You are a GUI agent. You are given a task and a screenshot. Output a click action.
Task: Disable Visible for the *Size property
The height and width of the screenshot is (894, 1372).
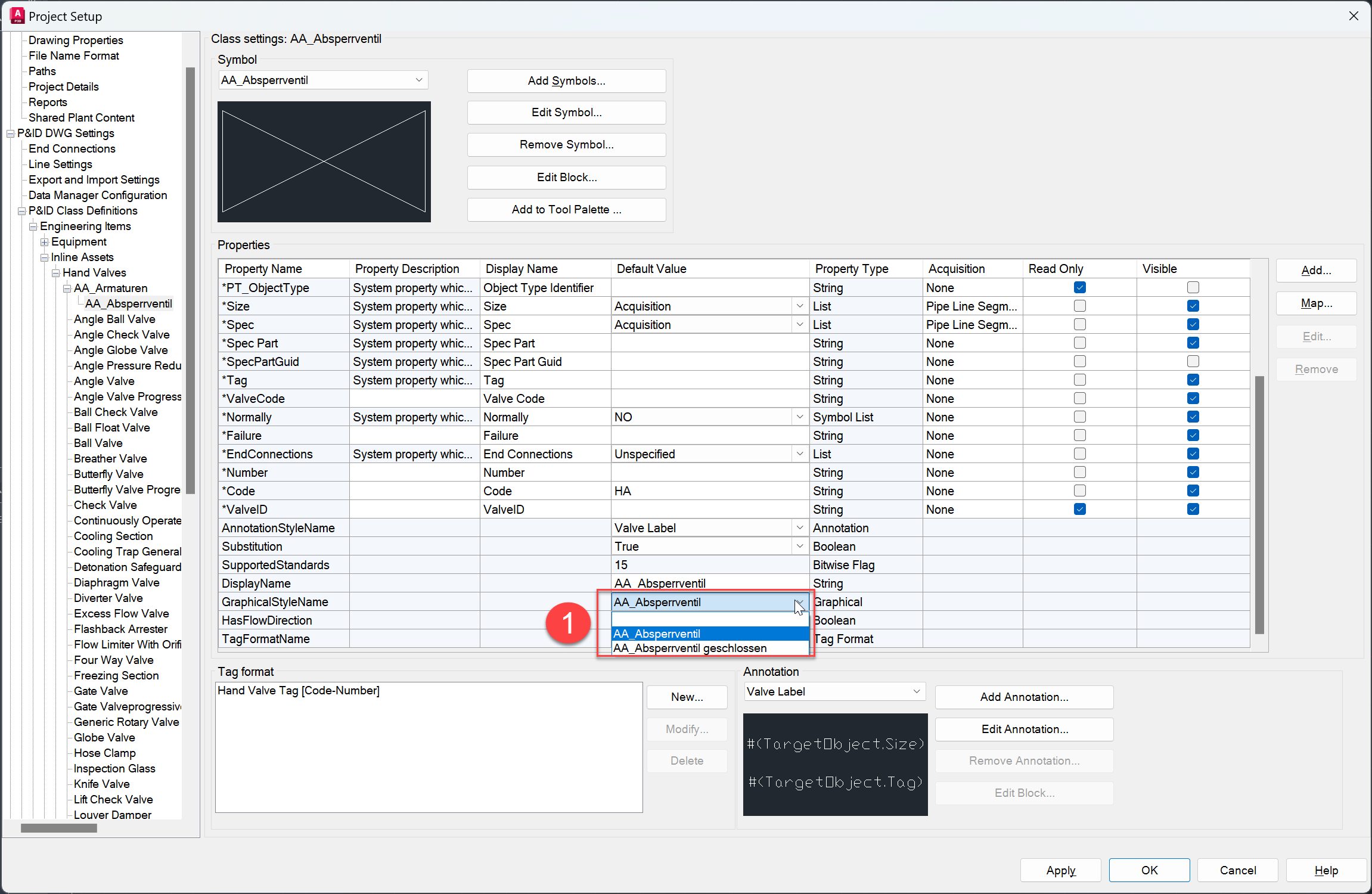coord(1193,305)
